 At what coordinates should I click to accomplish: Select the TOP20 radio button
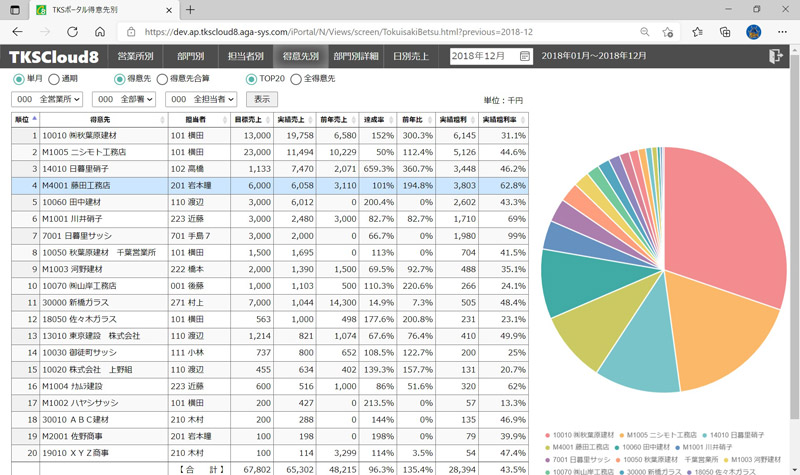point(251,79)
